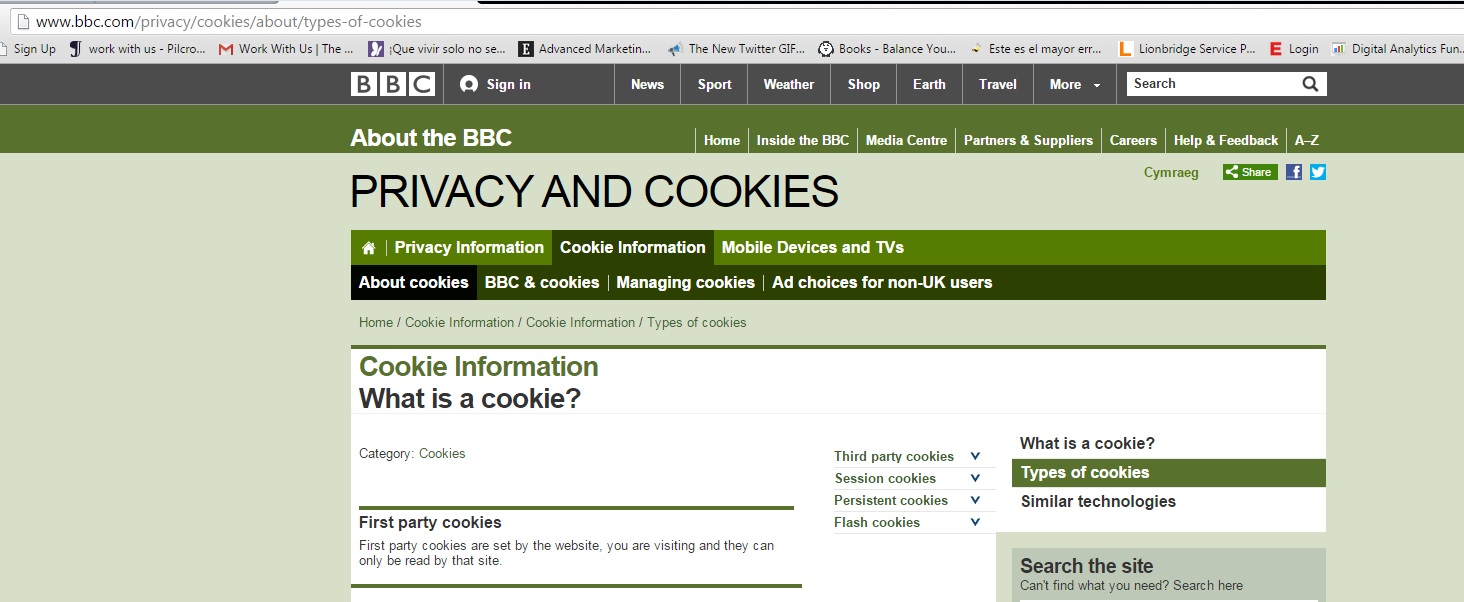Click the Facebook share icon

(x=1294, y=172)
